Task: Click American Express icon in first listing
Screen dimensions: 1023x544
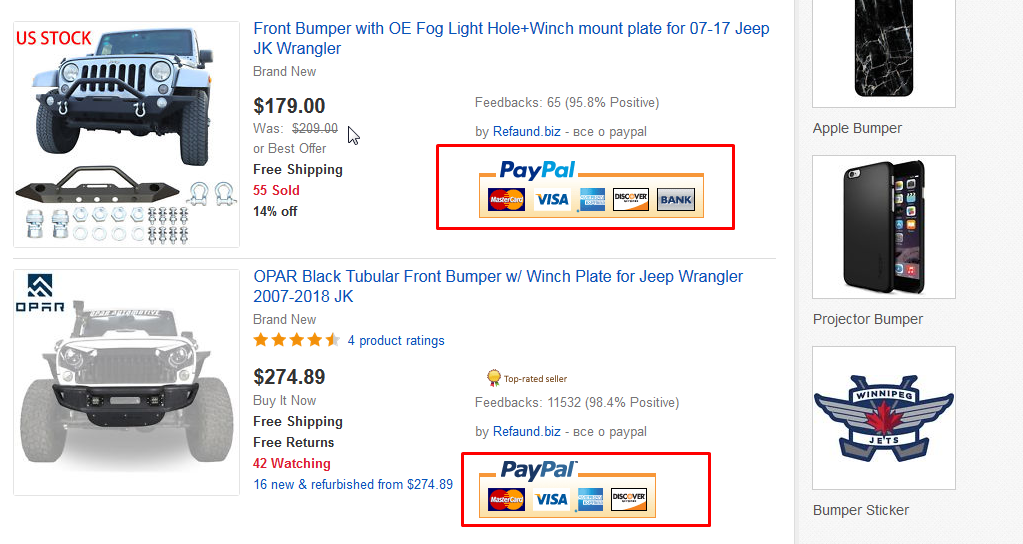Action: coord(593,200)
